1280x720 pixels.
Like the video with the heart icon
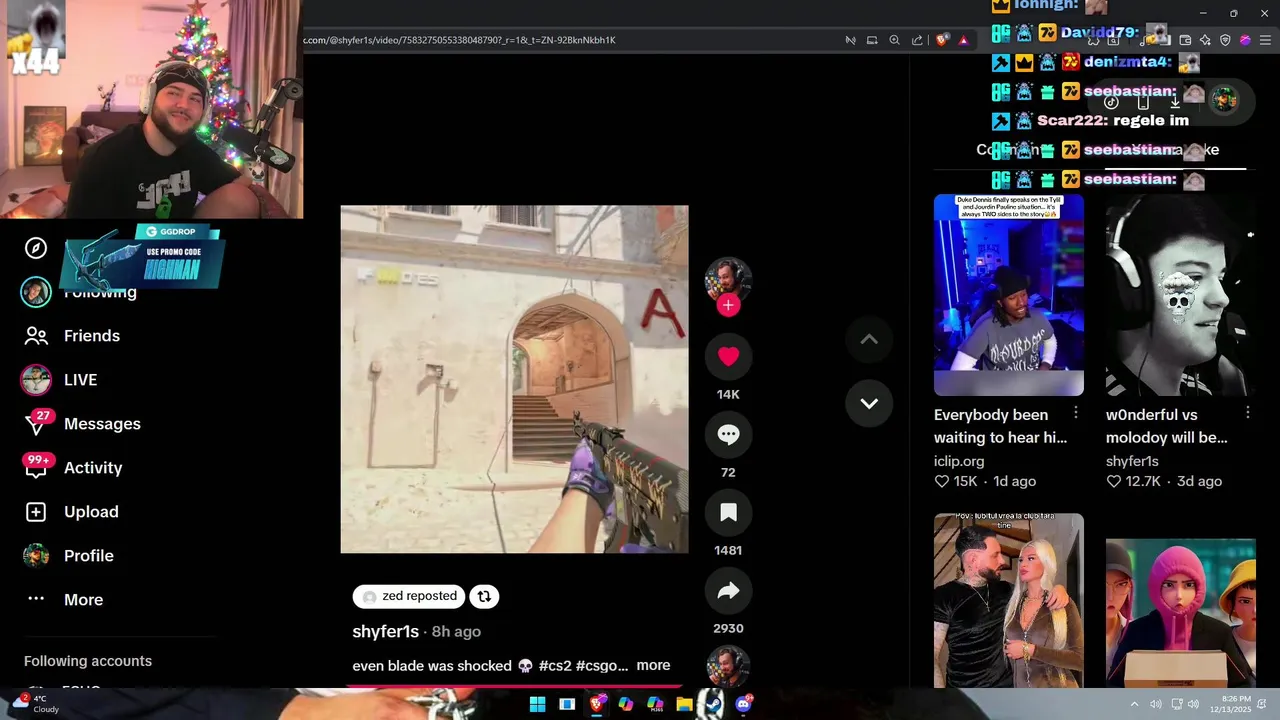tap(728, 356)
